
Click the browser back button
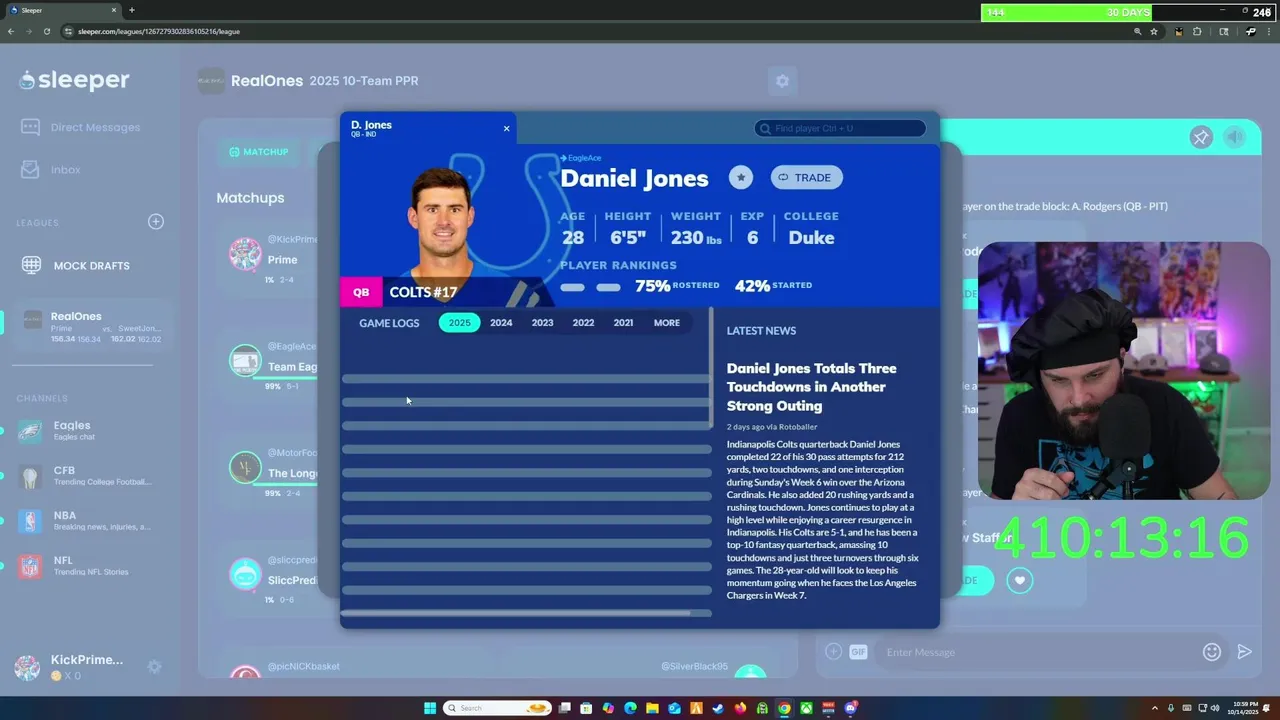11,31
